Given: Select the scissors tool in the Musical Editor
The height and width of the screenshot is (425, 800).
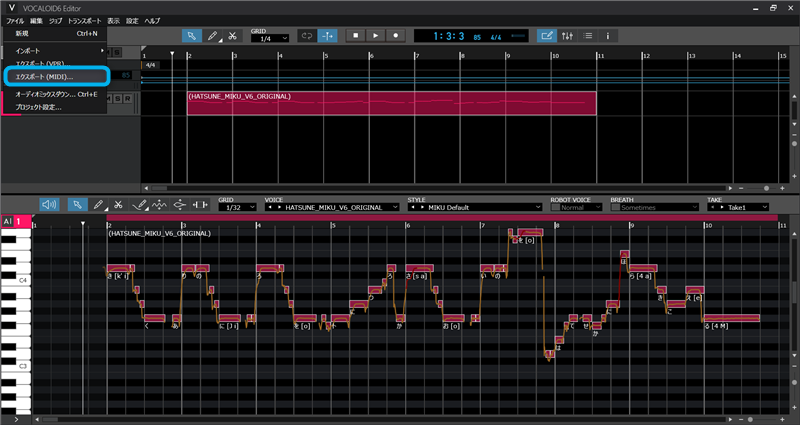Looking at the screenshot, I should 118,205.
